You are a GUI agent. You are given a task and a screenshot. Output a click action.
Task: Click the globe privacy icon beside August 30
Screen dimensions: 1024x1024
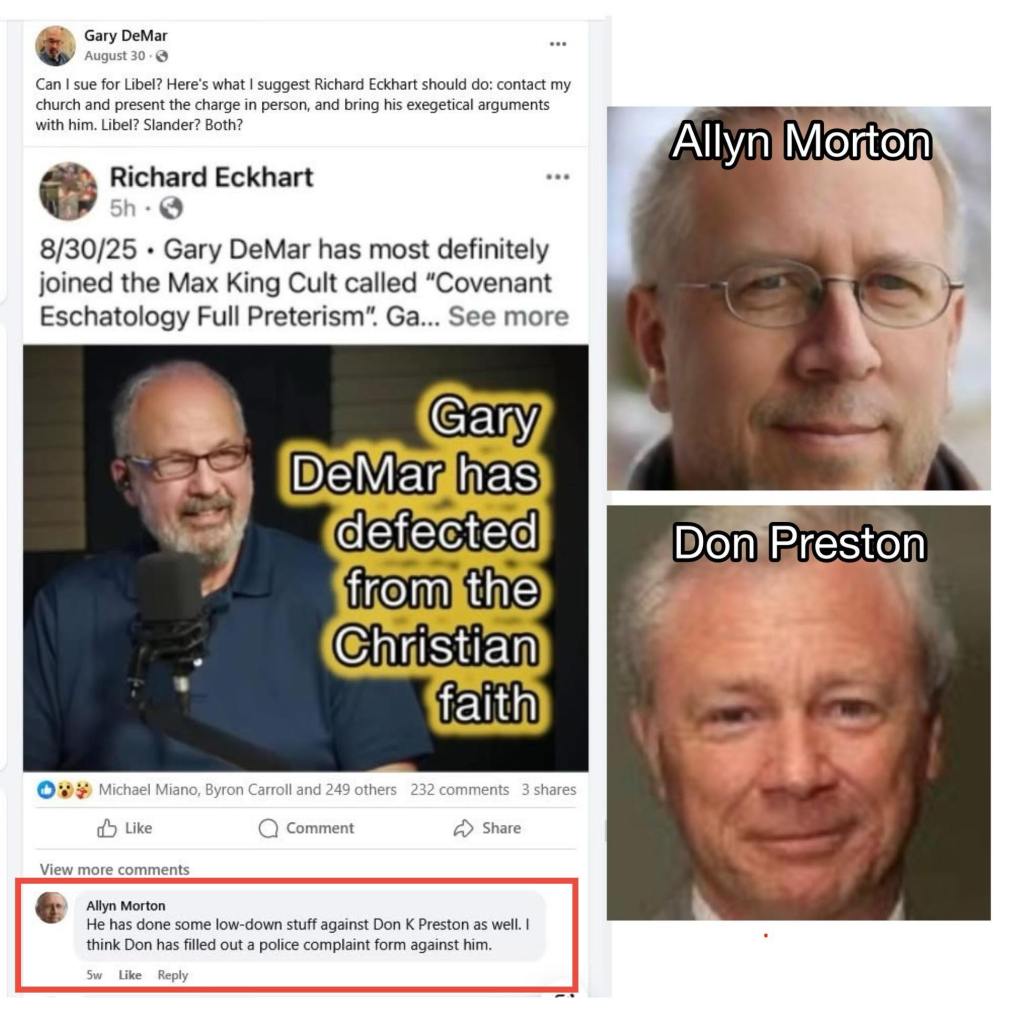[162, 56]
